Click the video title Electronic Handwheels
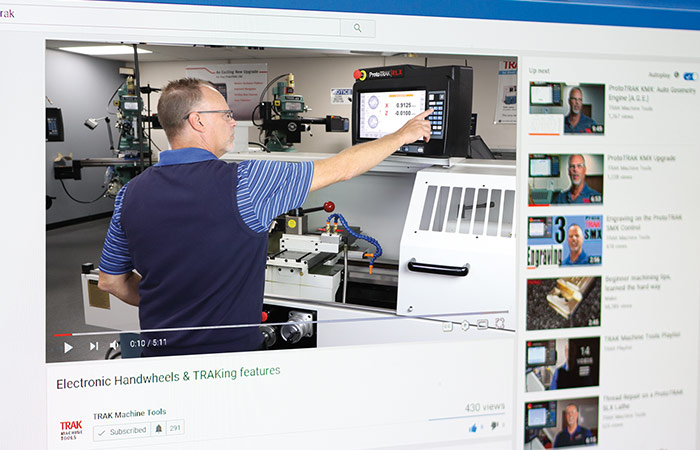Image resolution: width=700 pixels, height=450 pixels. pos(168,378)
